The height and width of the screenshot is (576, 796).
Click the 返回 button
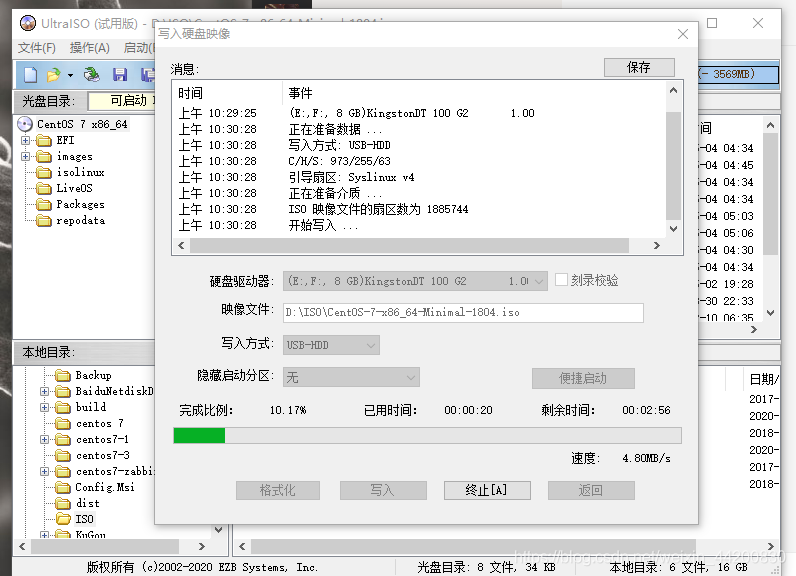(x=591, y=491)
